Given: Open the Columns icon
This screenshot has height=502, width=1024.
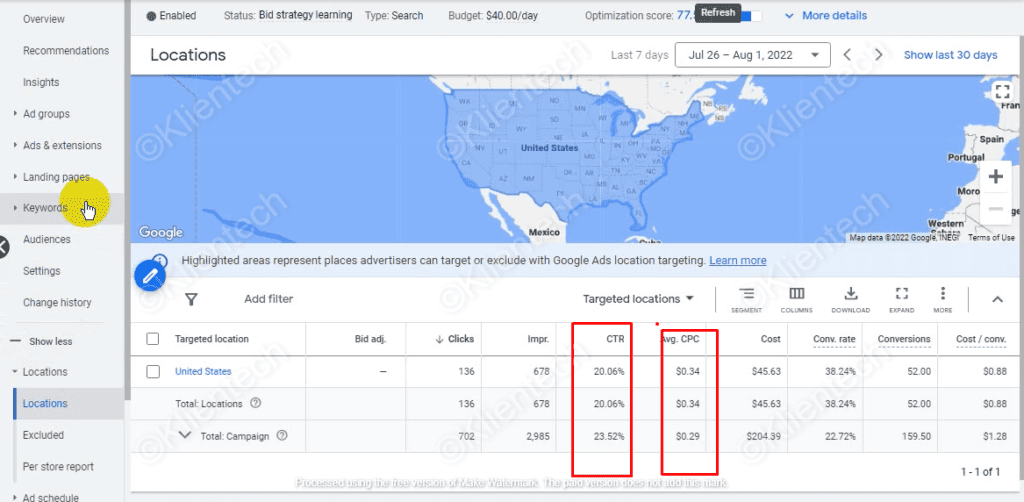Looking at the screenshot, I should click(797, 298).
